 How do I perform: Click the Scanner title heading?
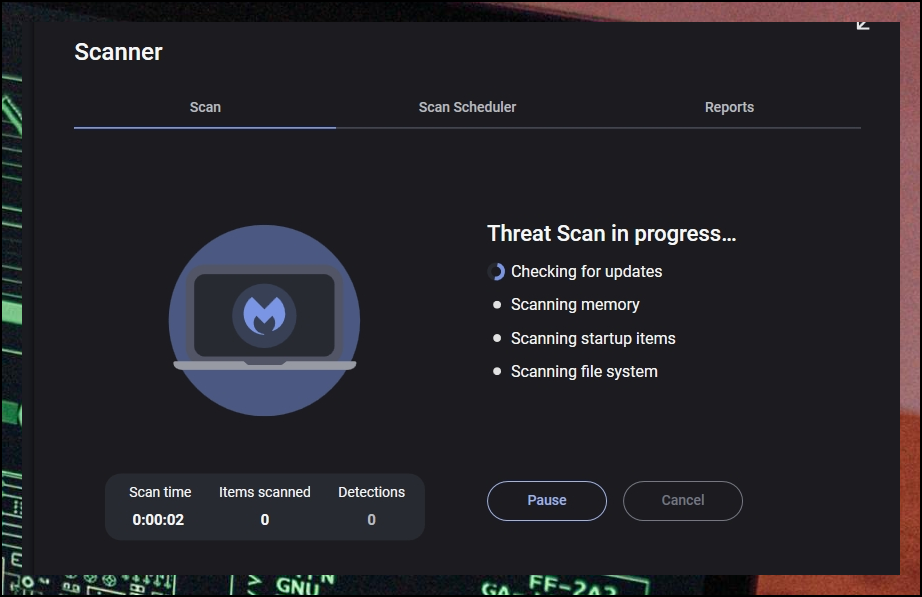coord(118,52)
